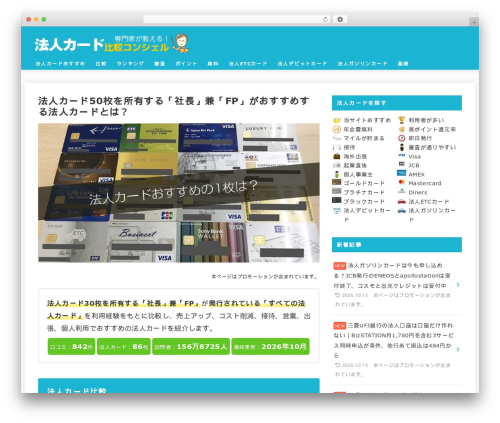Click the Diners logo icon
This screenshot has width=500, height=423.
[402, 191]
